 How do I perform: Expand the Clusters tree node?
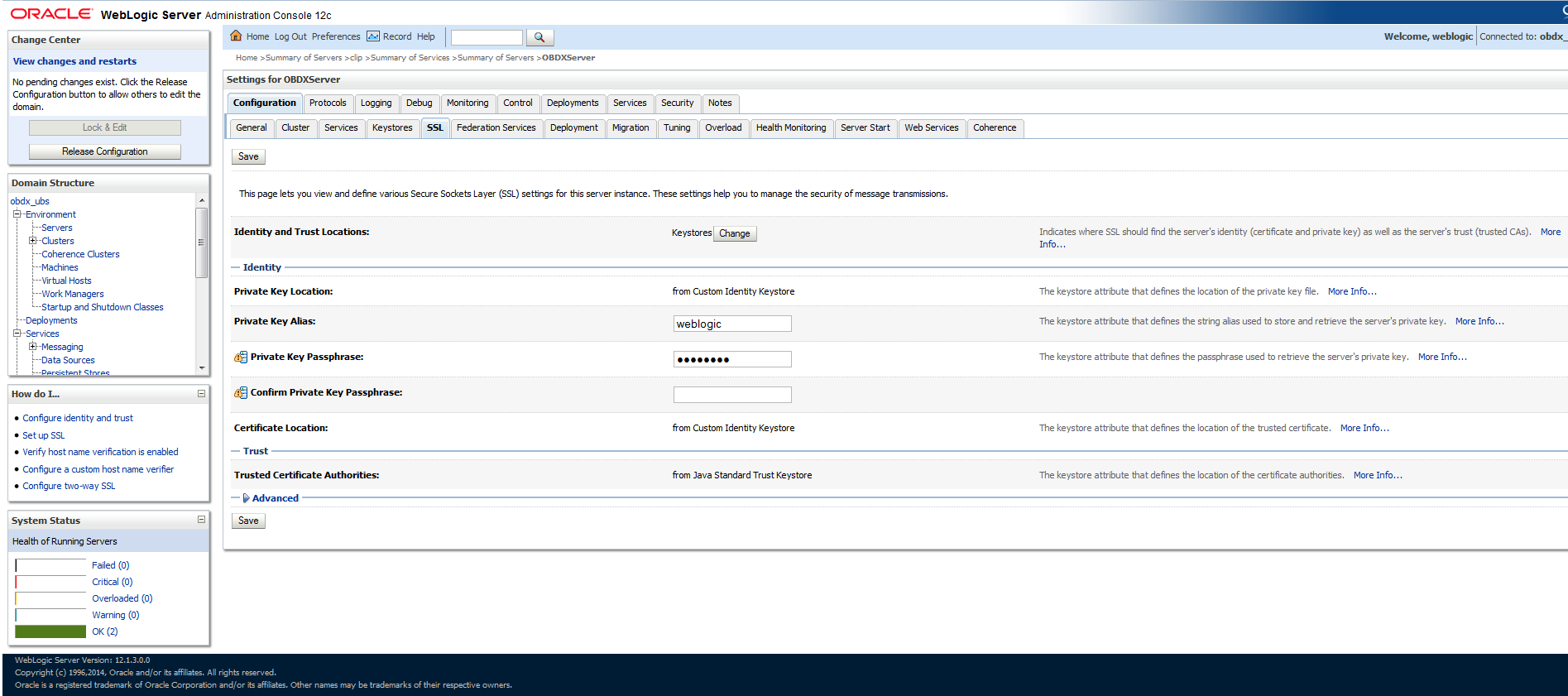[33, 241]
